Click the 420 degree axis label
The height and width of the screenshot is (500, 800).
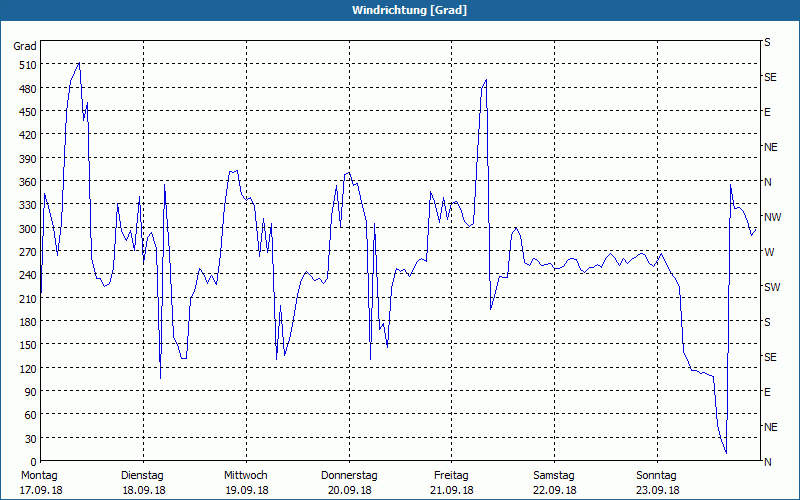pos(28,136)
